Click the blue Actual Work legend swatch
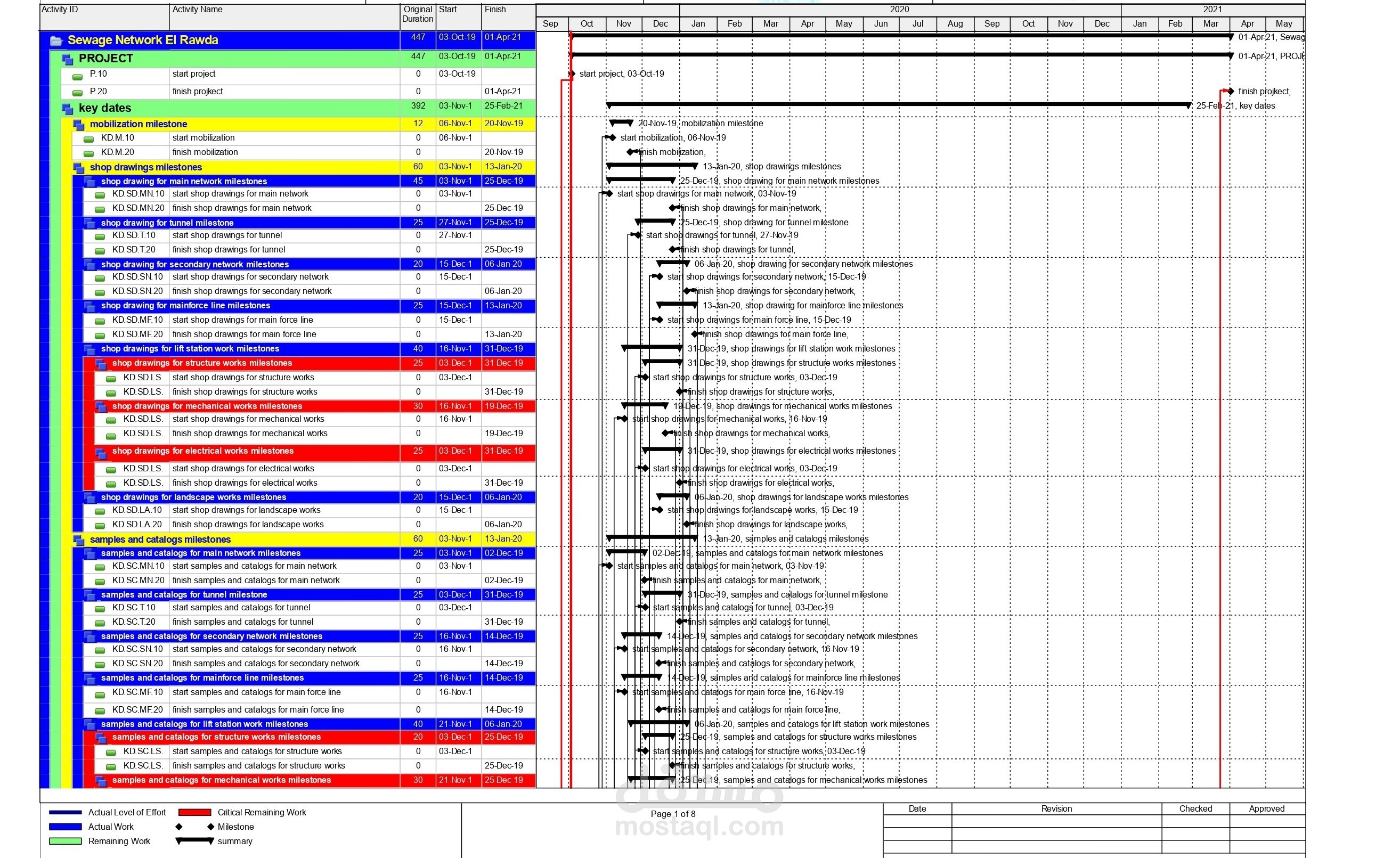The height and width of the screenshot is (858, 1400). 66,827
